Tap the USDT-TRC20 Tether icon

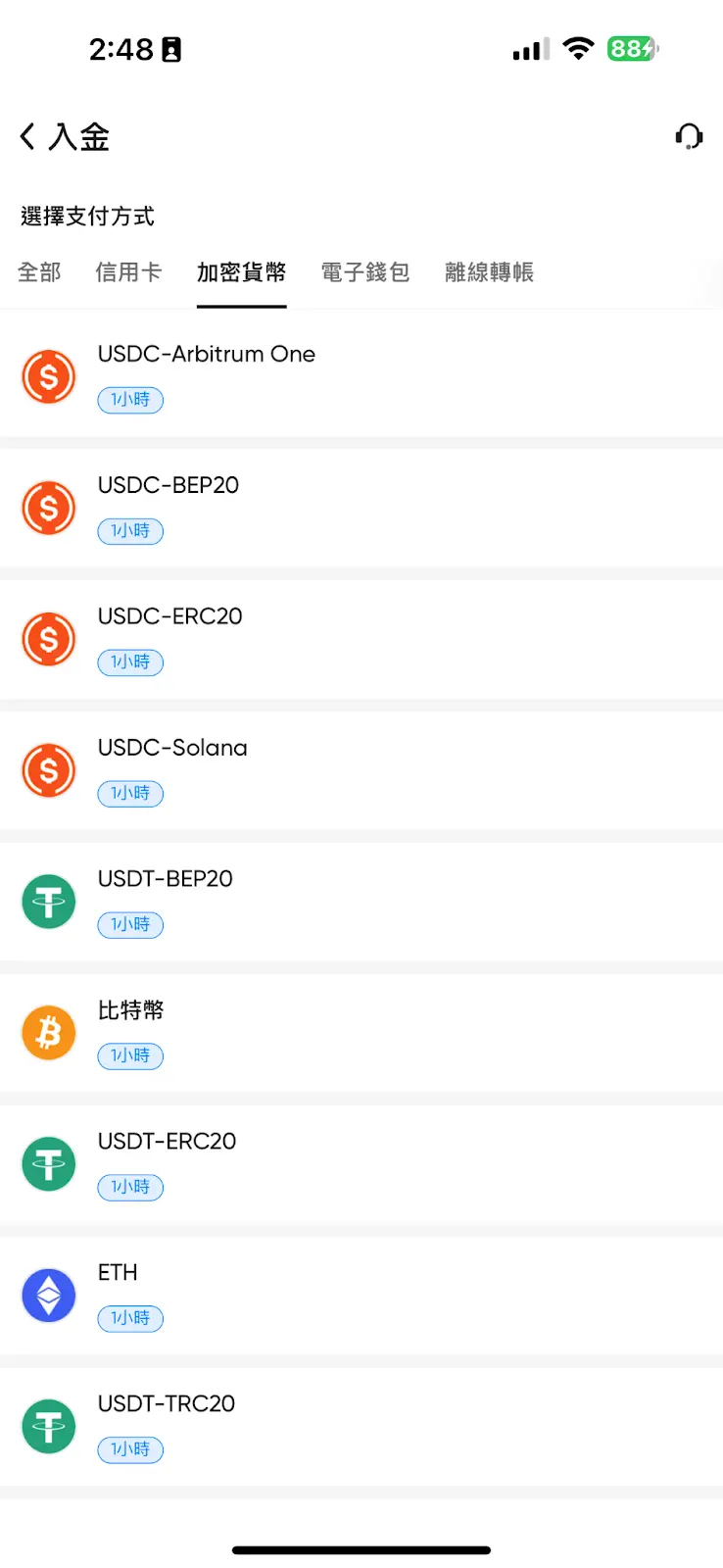coord(49,1427)
